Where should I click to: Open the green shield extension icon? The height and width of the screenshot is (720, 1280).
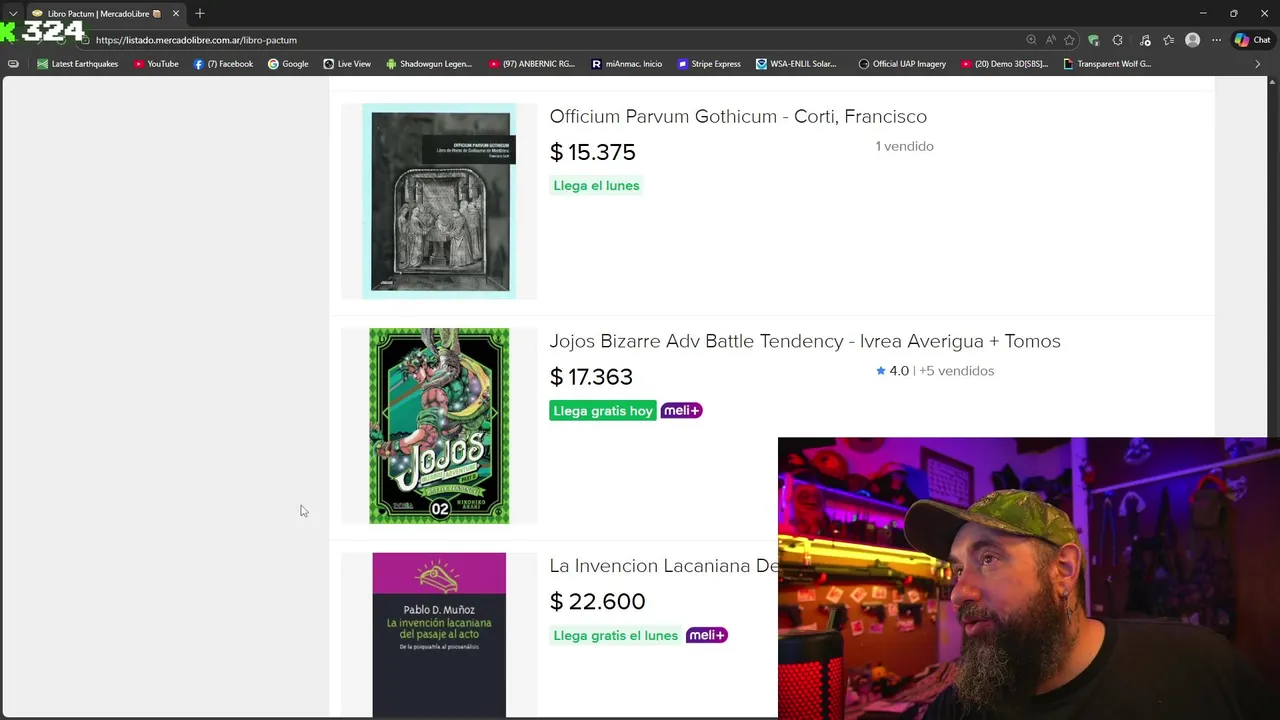click(1094, 40)
